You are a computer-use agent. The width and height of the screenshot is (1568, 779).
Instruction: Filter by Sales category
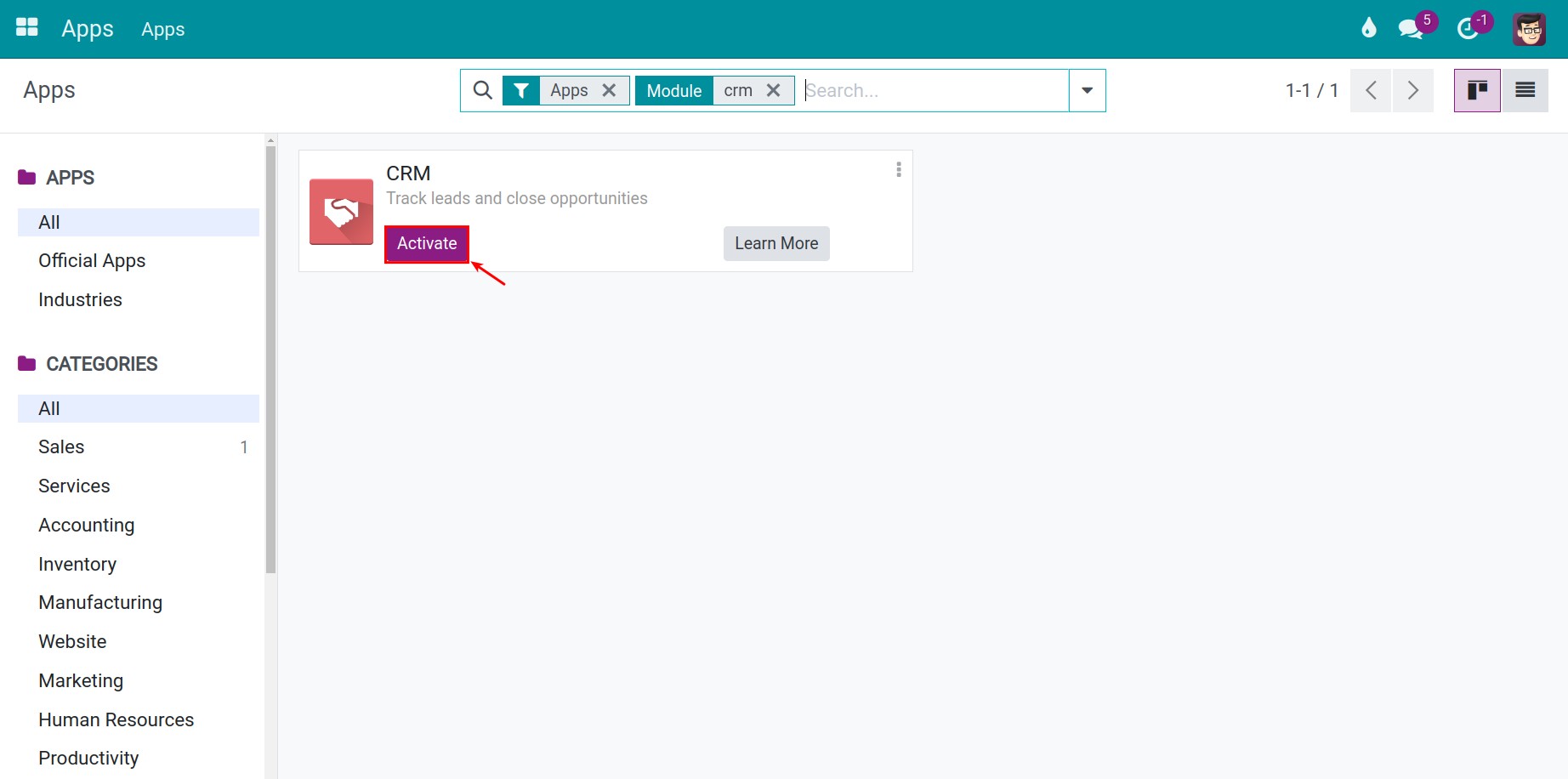139,447
